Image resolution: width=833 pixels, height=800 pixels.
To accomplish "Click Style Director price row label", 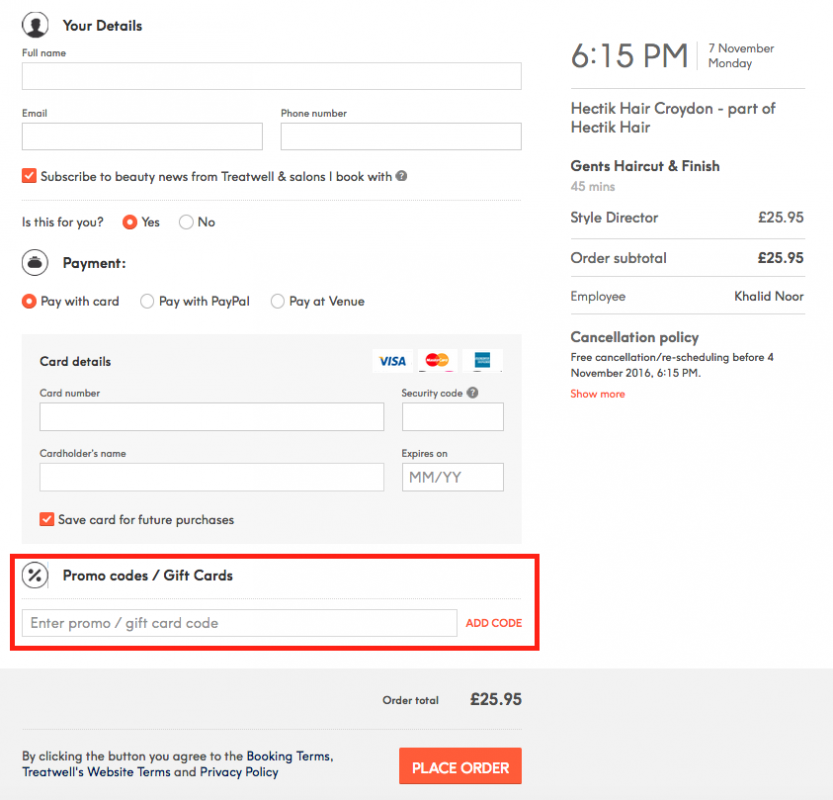I will (x=614, y=217).
